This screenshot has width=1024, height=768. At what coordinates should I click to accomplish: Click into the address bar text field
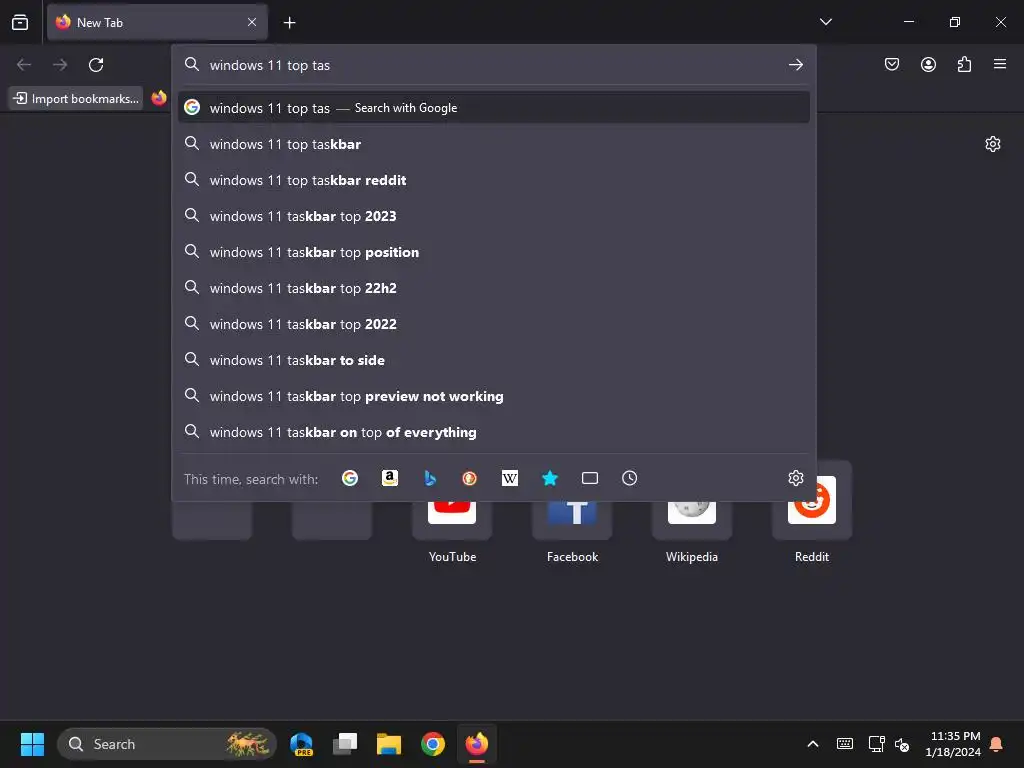493,65
